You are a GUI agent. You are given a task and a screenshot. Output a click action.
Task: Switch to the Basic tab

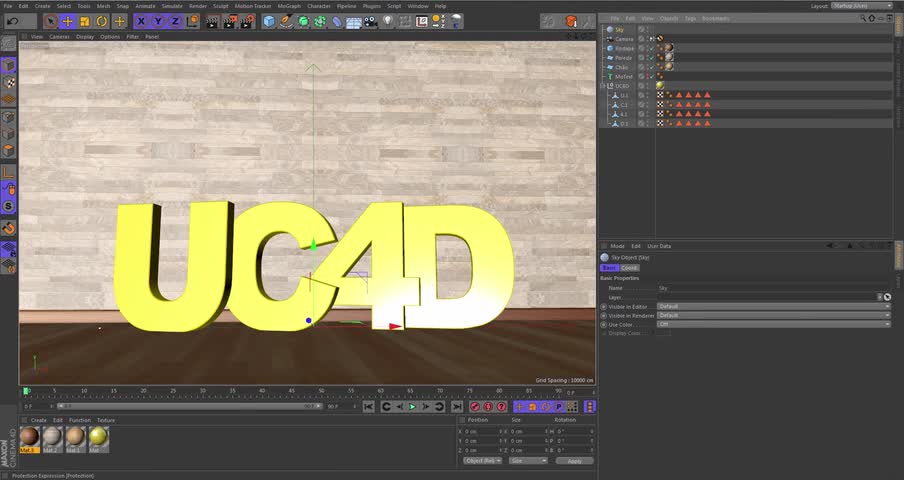[x=609, y=268]
